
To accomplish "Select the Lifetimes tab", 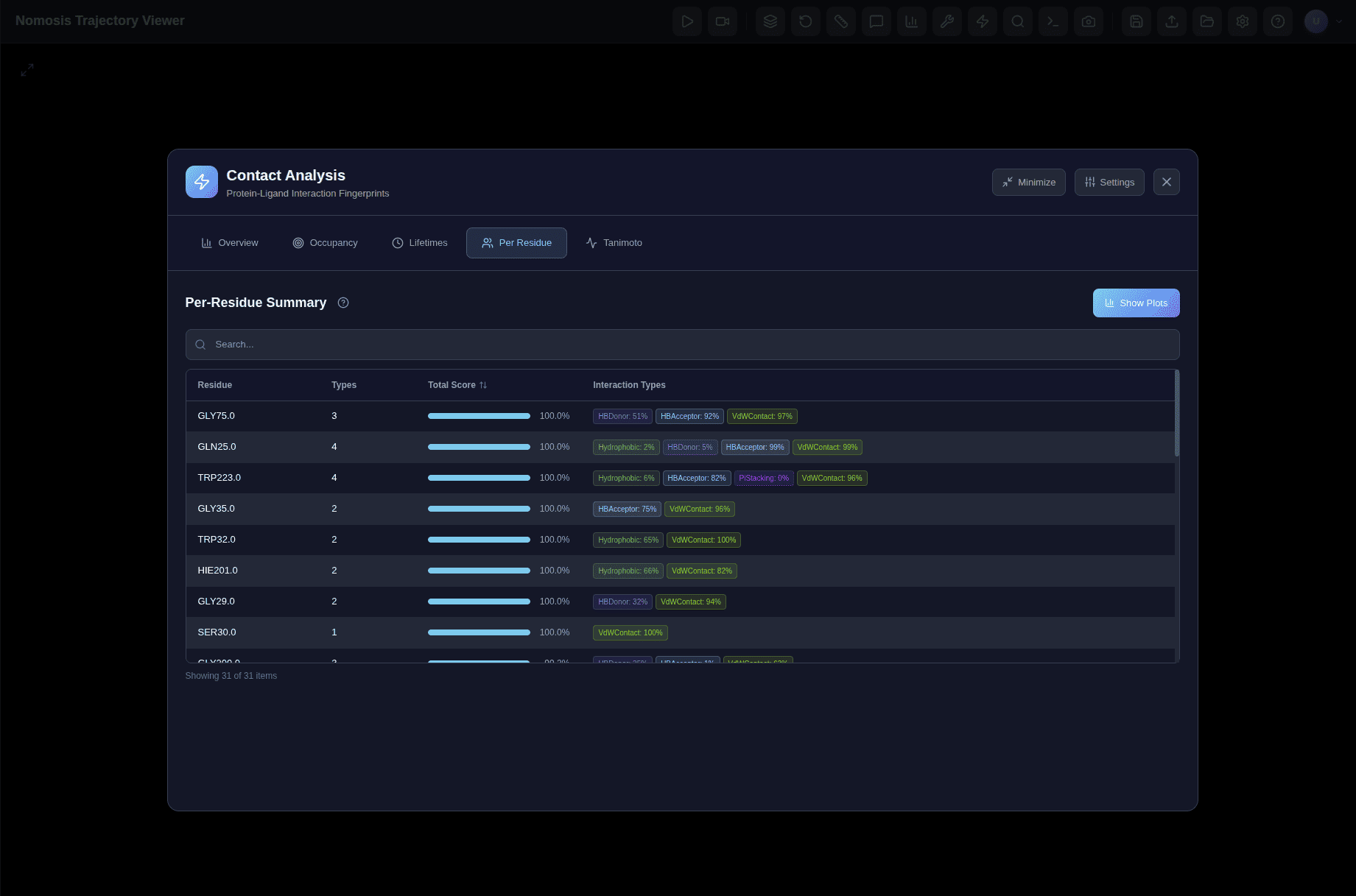I will tap(419, 243).
